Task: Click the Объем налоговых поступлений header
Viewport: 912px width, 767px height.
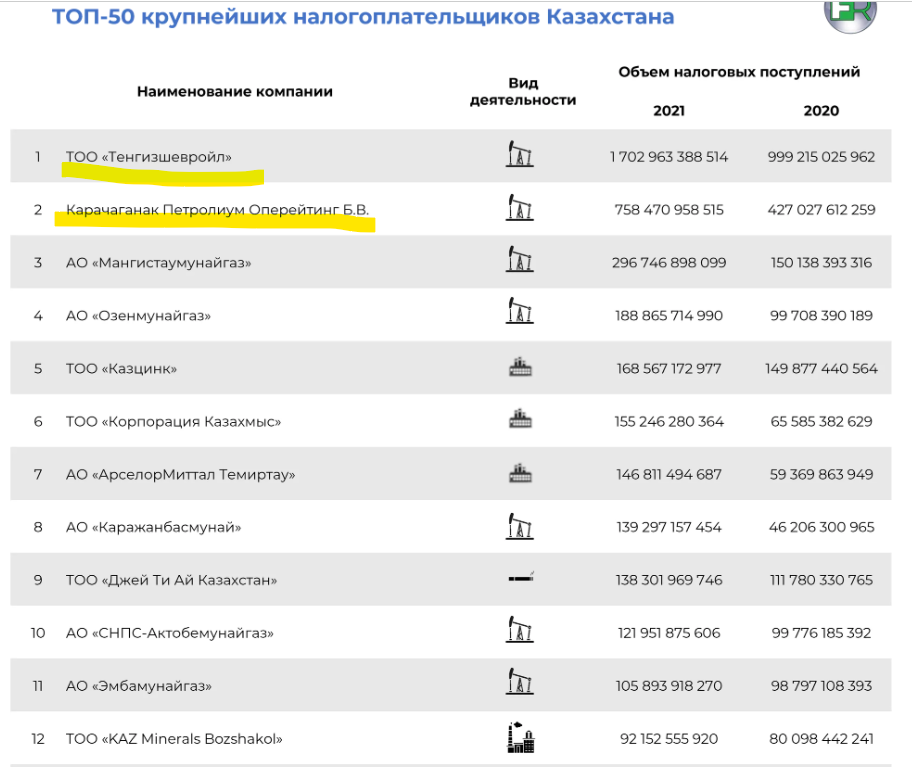Action: pyautogui.click(x=739, y=72)
